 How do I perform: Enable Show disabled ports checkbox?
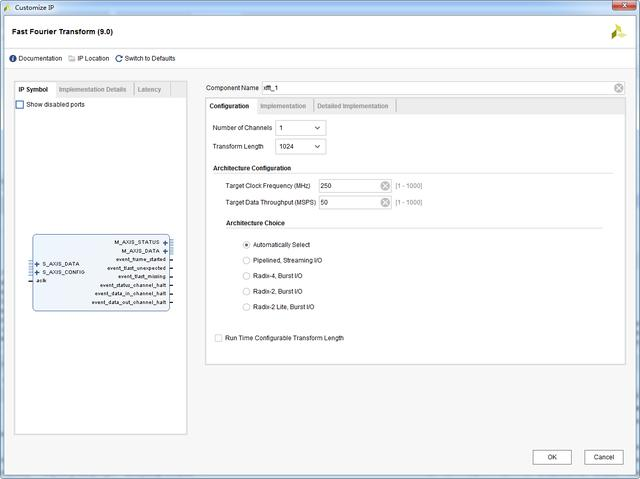[20, 104]
